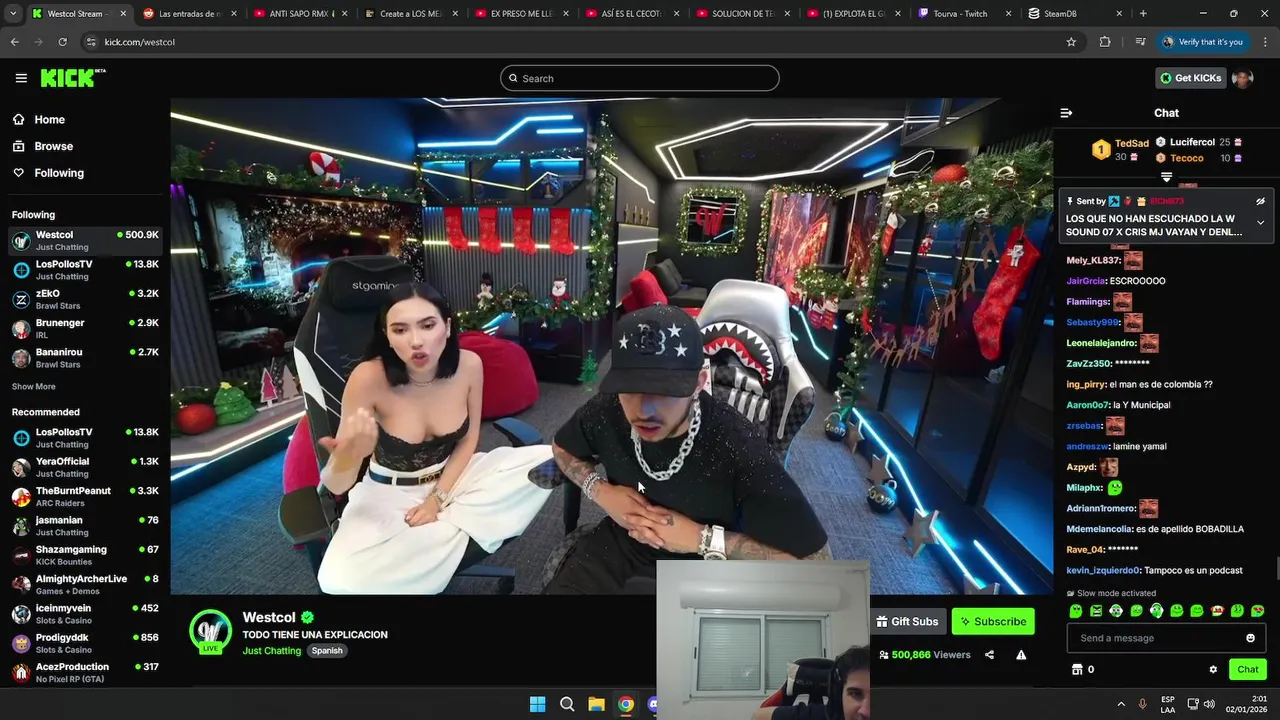Image resolution: width=1280 pixels, height=720 pixels.
Task: Click the Get KICKs button
Action: [1190, 78]
